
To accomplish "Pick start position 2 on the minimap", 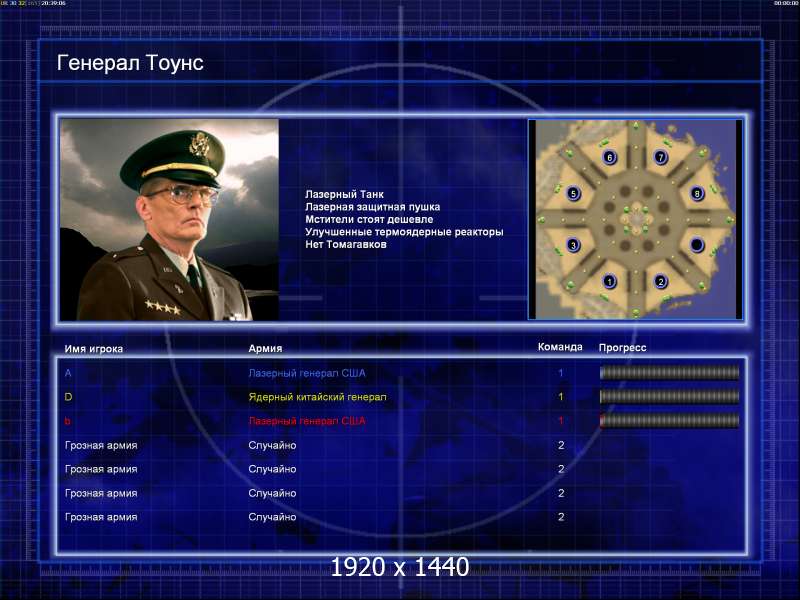I will tap(661, 281).
